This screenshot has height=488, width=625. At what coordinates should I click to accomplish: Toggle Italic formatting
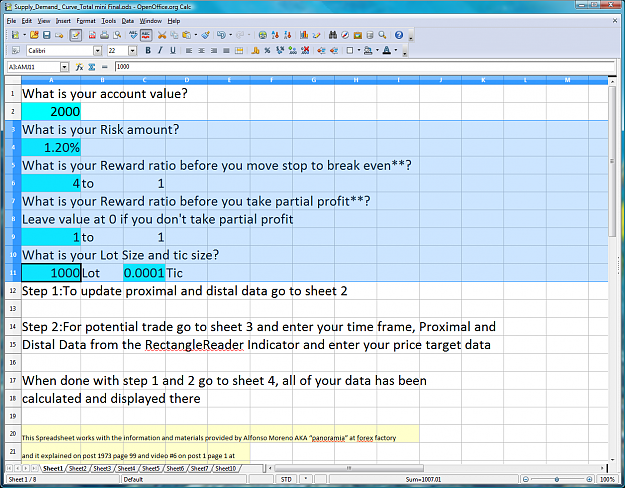(x=160, y=51)
